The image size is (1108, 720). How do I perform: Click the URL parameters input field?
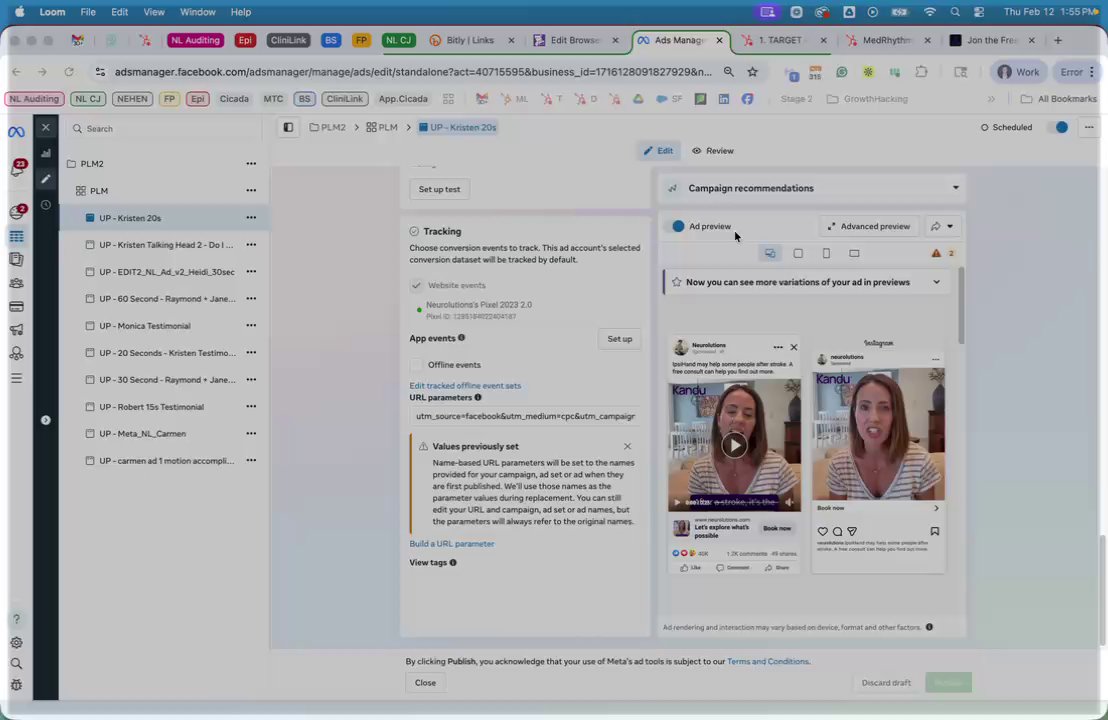[x=525, y=417]
